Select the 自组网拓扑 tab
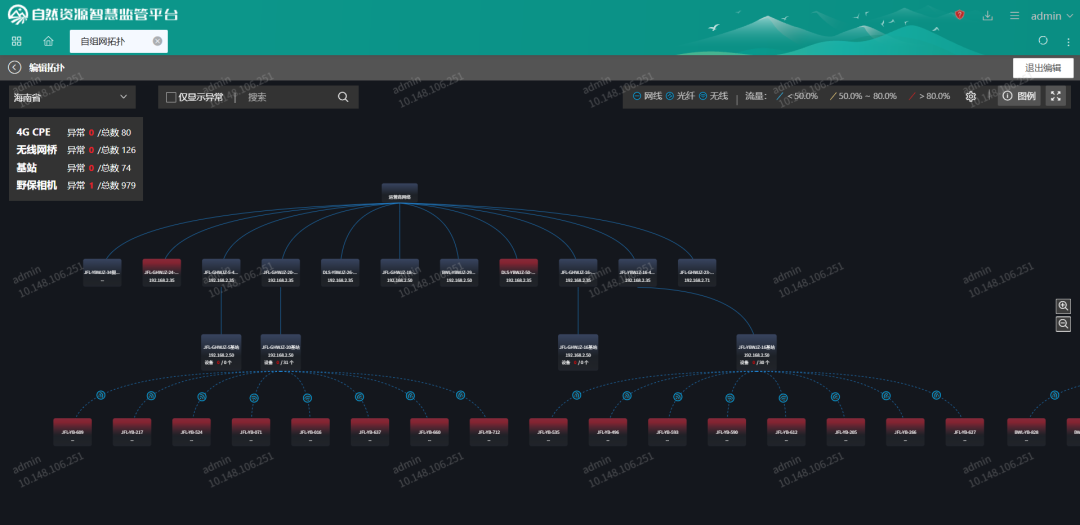 pyautogui.click(x=103, y=41)
